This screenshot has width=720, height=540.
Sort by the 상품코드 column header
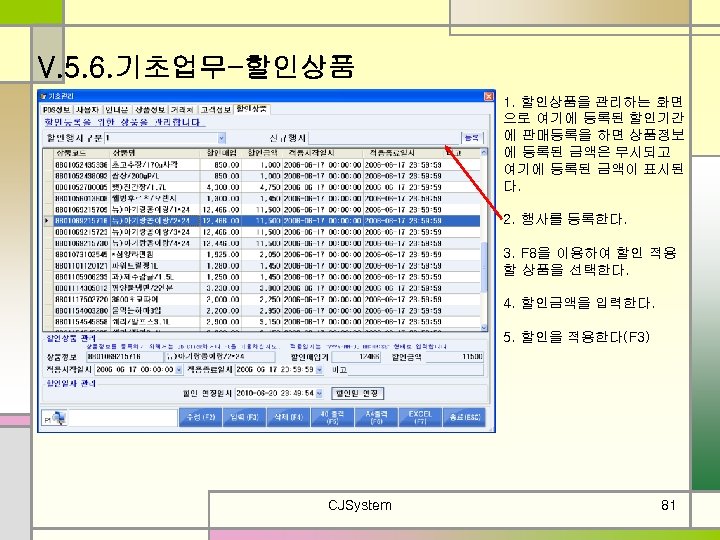[x=81, y=152]
